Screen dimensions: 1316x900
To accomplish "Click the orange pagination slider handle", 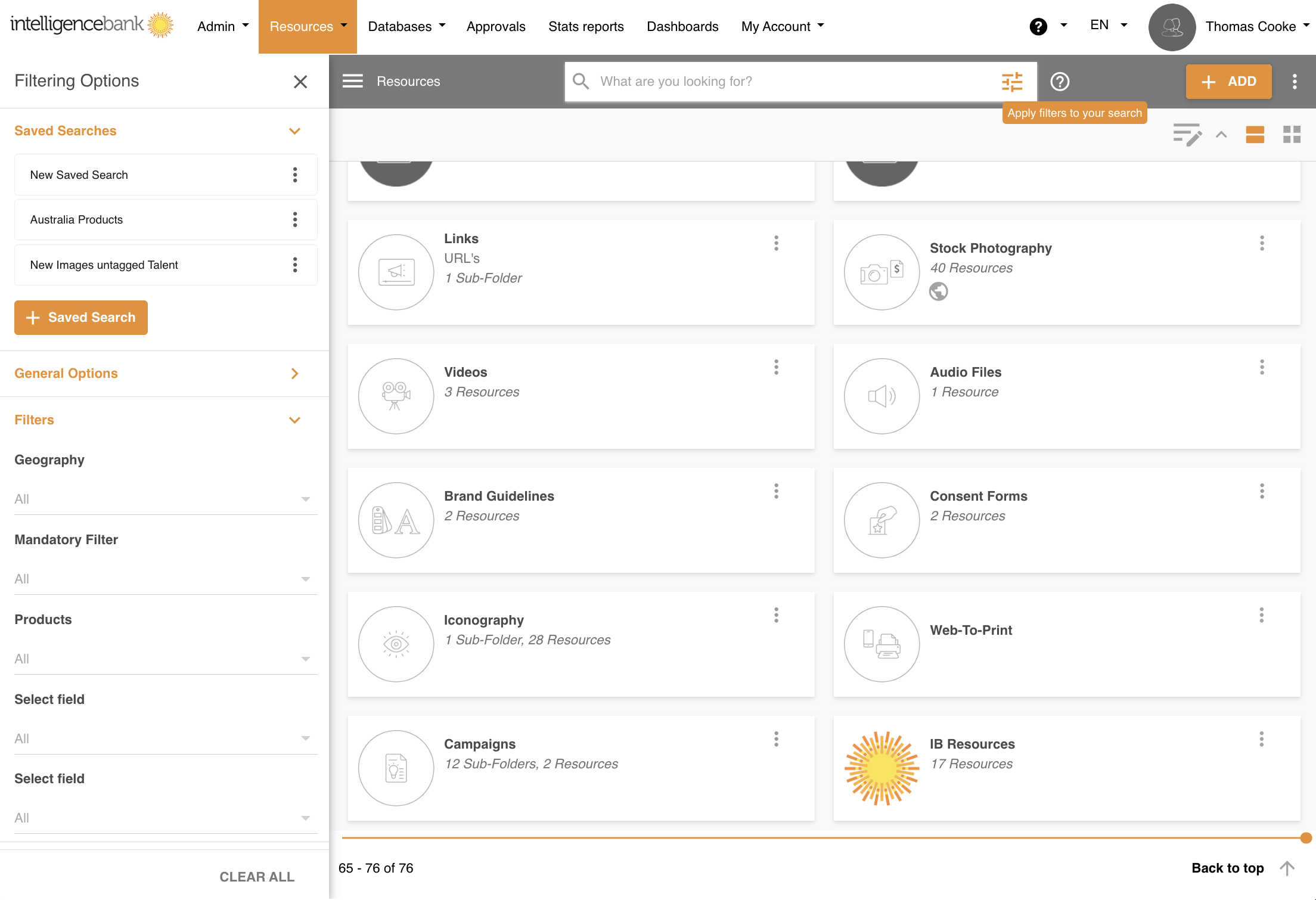I will [1305, 838].
